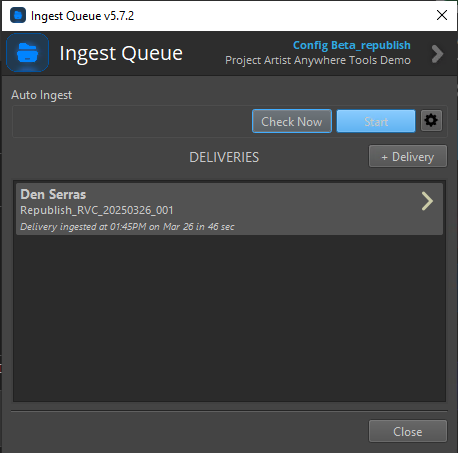Click the Close button at bottom

[408, 431]
